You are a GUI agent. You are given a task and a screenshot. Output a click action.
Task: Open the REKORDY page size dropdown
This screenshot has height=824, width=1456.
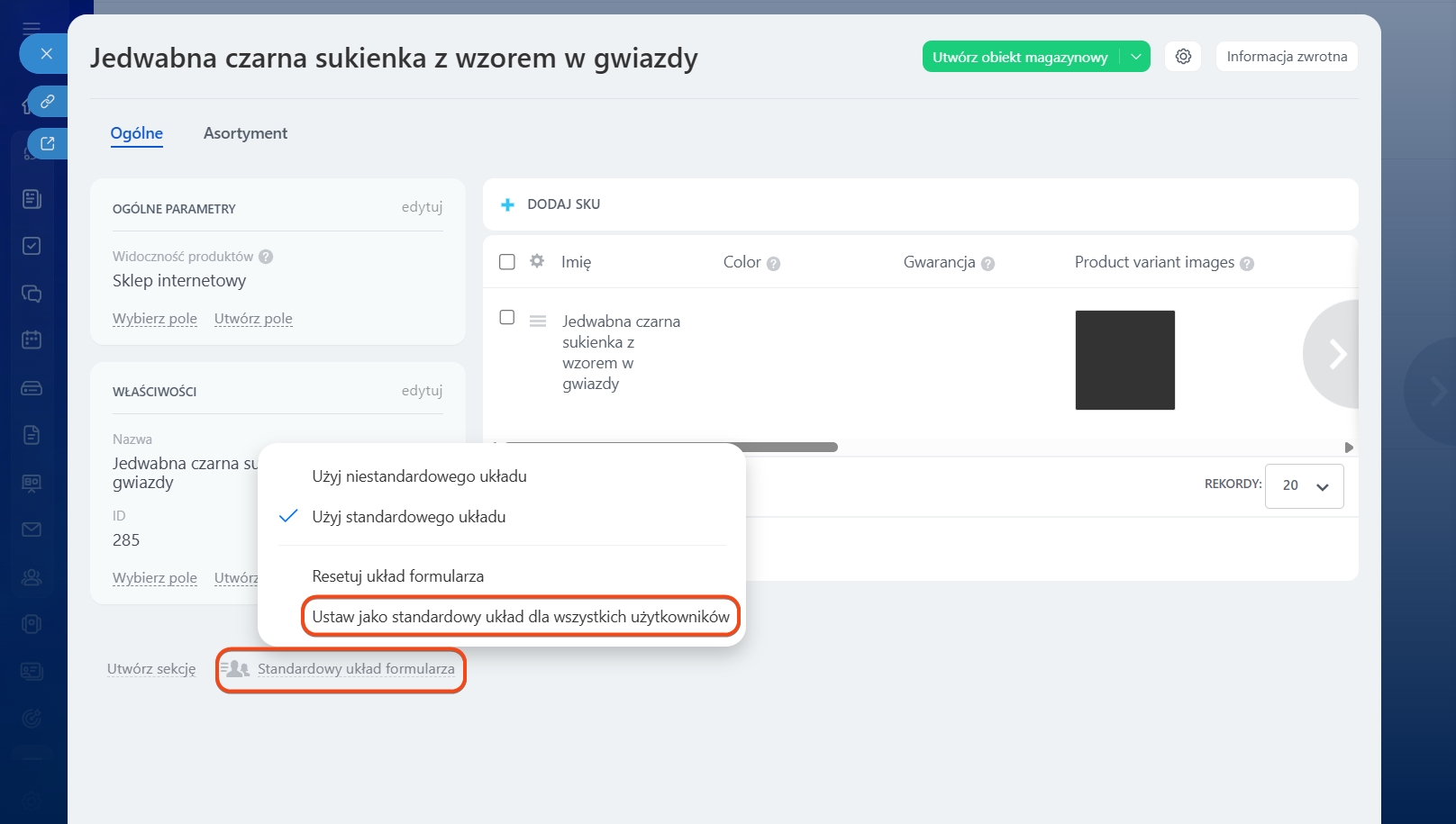[1304, 486]
